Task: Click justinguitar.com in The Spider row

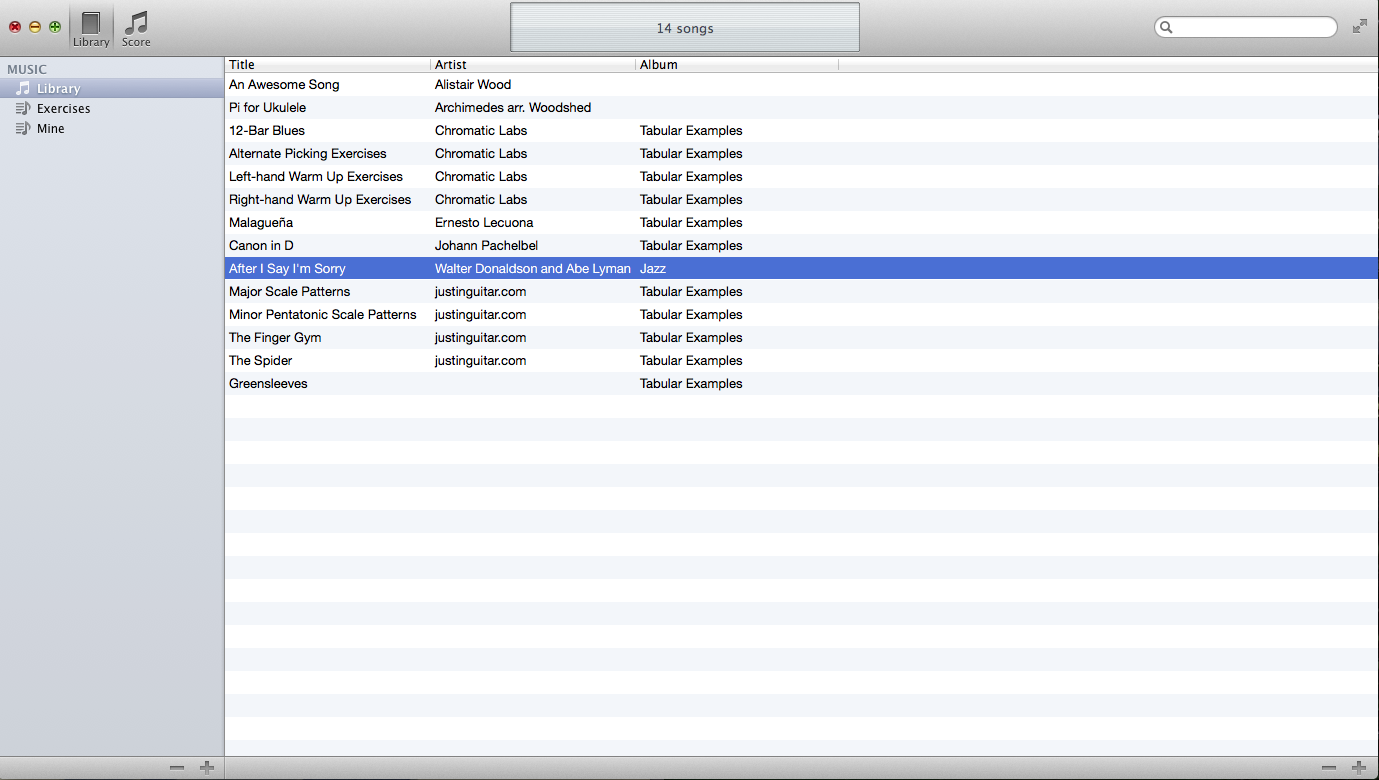Action: tap(480, 361)
